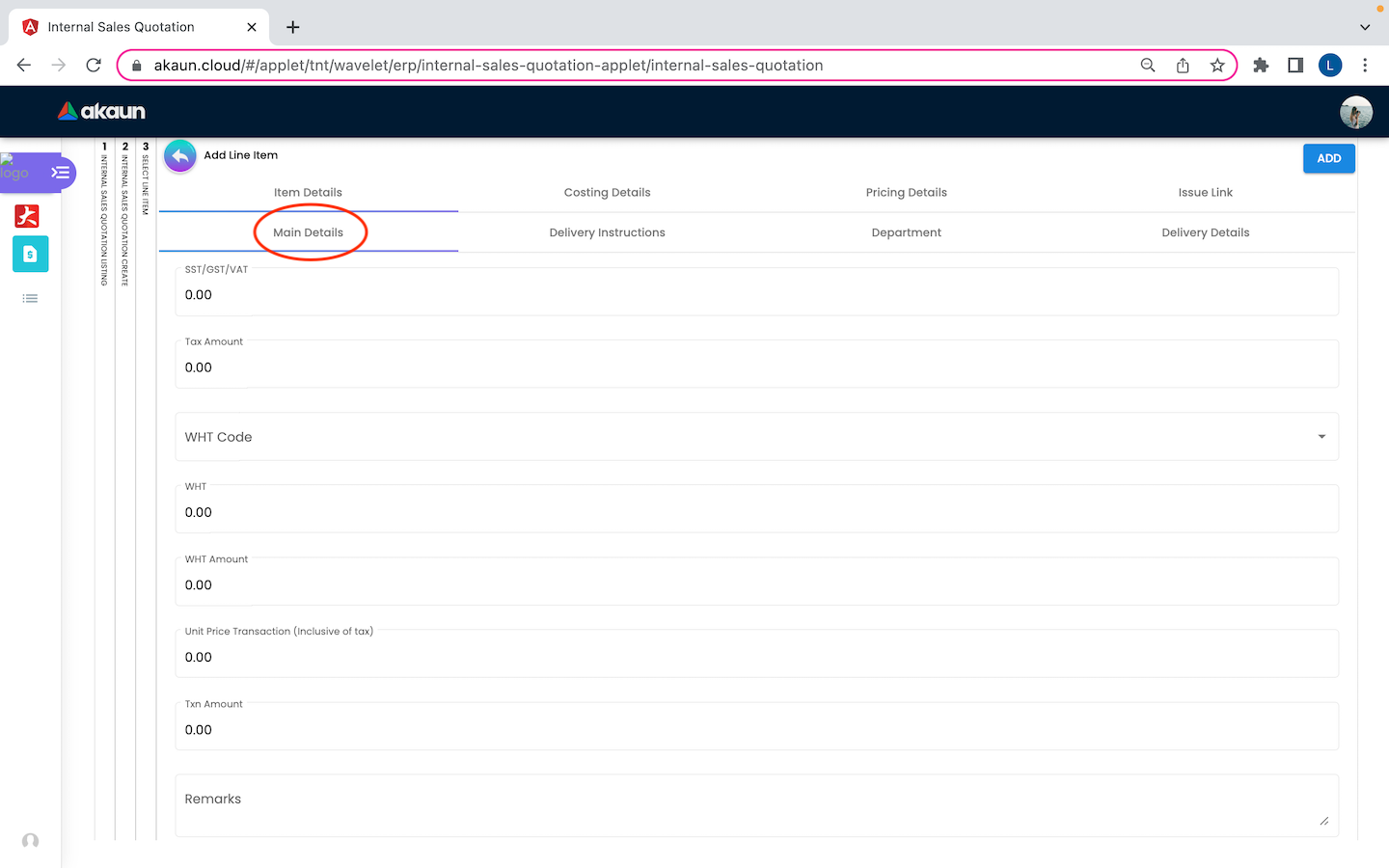Viewport: 1389px width, 868px height.
Task: Open a new browser tab
Action: [293, 27]
